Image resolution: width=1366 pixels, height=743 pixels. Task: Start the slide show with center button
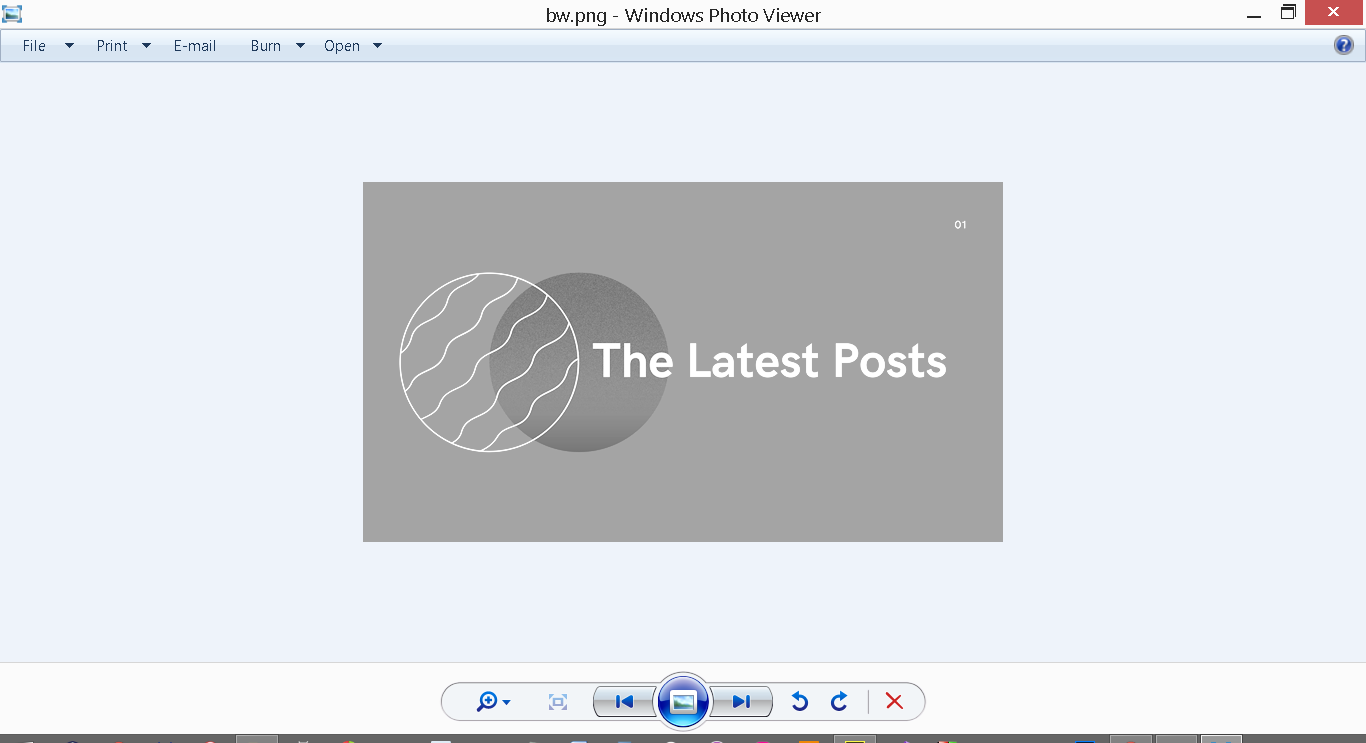coord(683,702)
